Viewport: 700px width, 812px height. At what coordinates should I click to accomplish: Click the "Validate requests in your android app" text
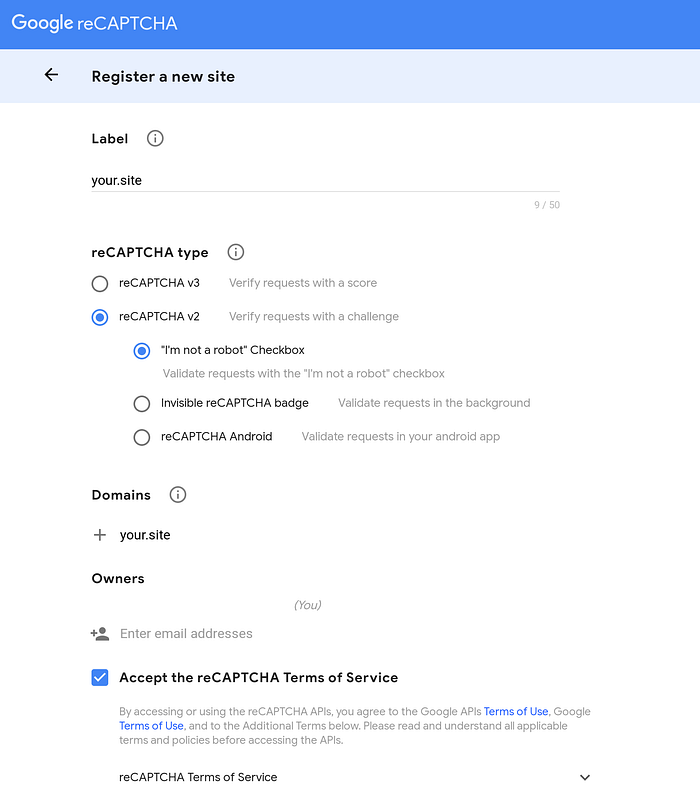(401, 437)
